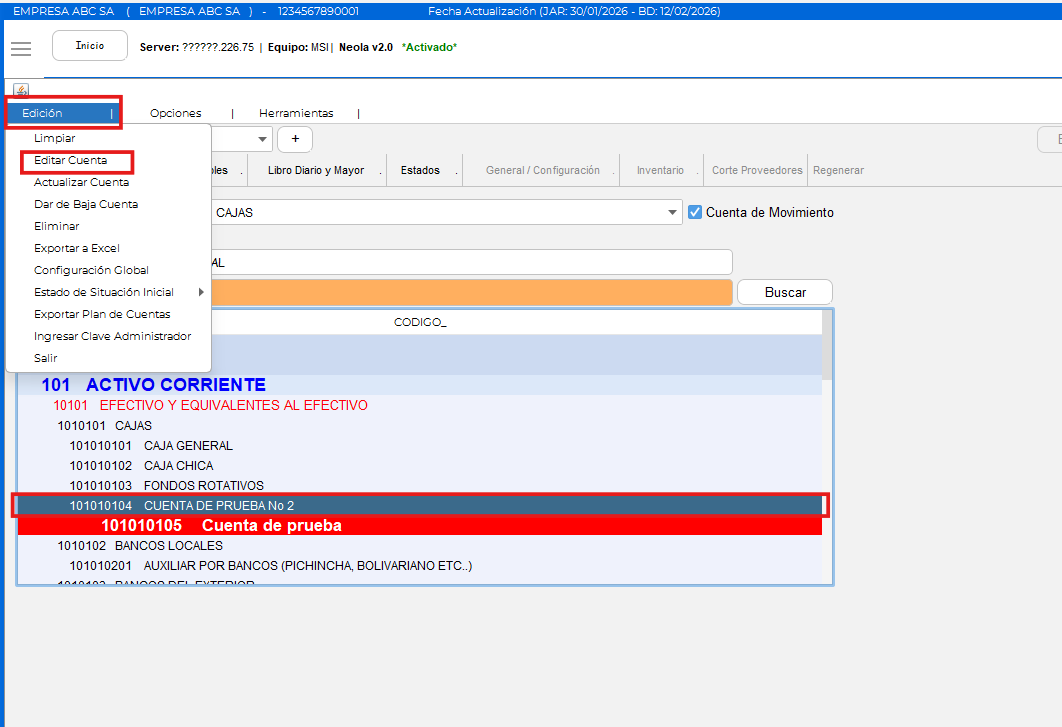The width and height of the screenshot is (1062, 727).
Task: Expand the CAJAS combo box arrow
Action: [672, 212]
